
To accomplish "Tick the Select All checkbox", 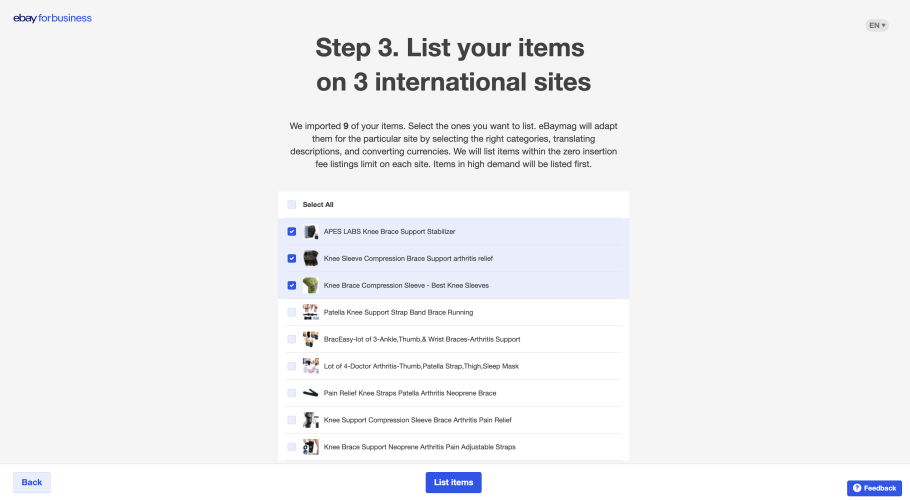I will (x=292, y=205).
